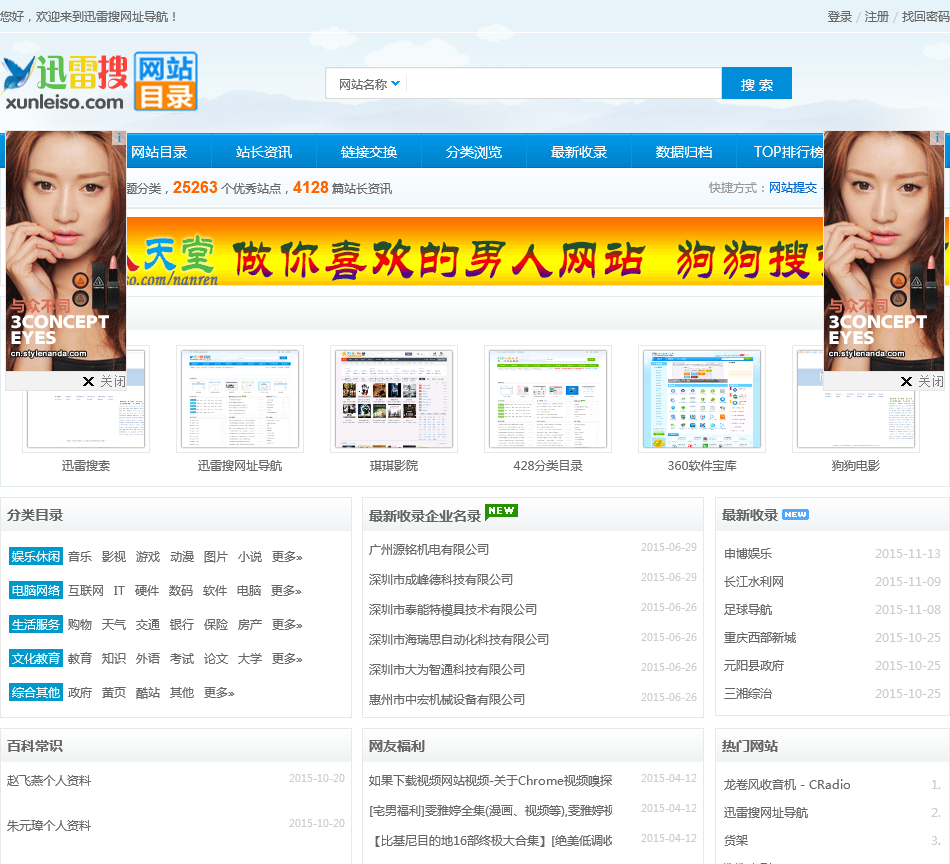Open the 迅雷搜网址导航 thumbnail
This screenshot has width=950, height=864.
coord(240,399)
